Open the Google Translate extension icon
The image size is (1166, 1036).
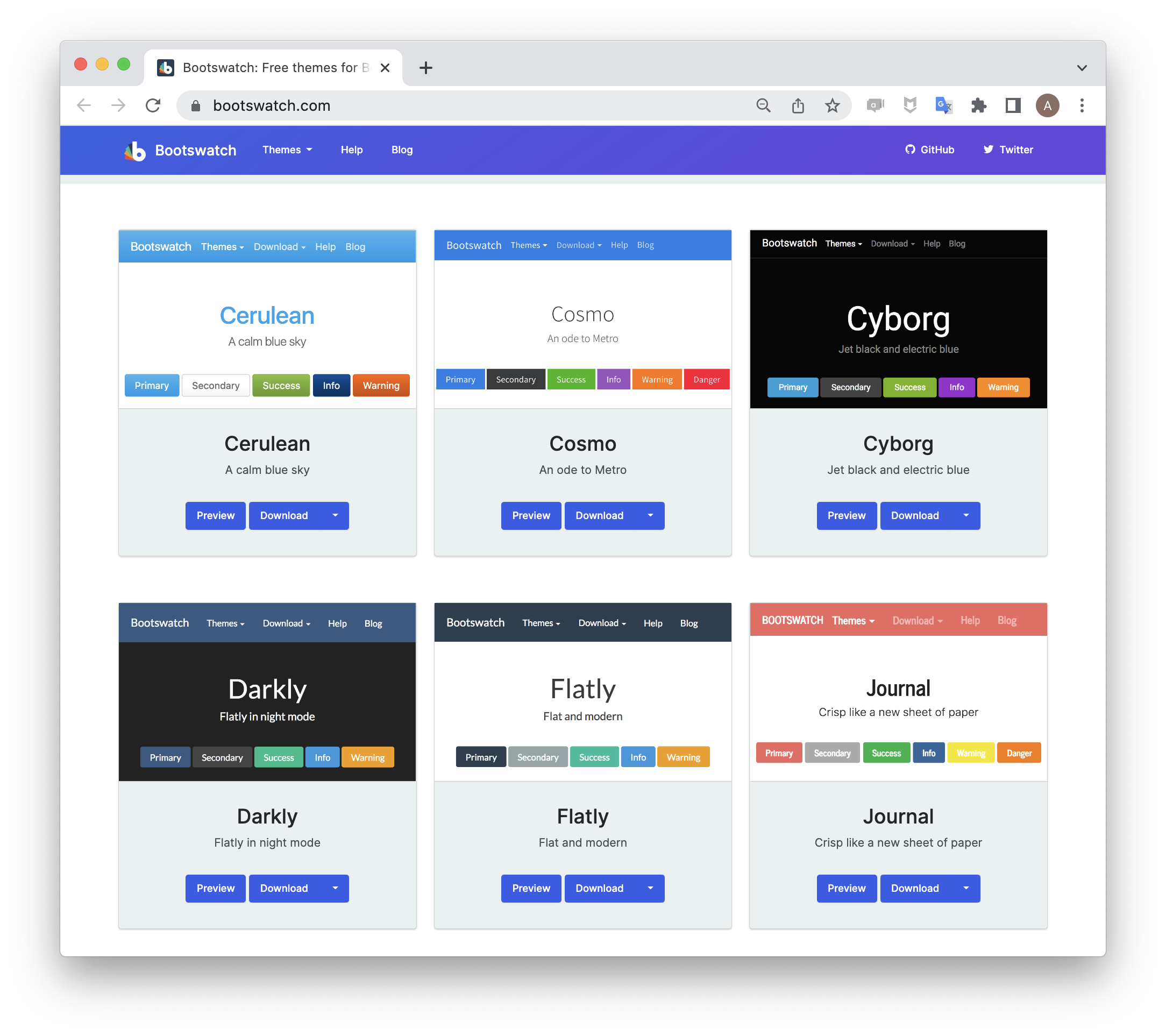tap(943, 105)
